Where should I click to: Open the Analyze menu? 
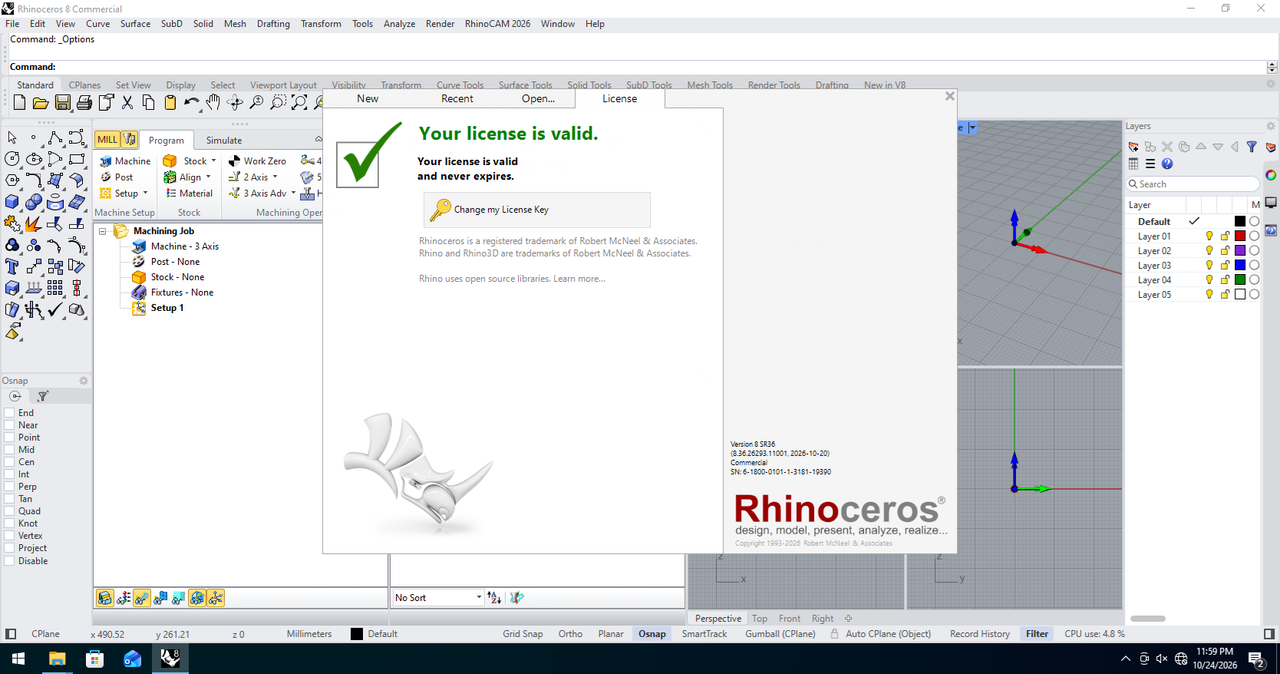(x=399, y=23)
